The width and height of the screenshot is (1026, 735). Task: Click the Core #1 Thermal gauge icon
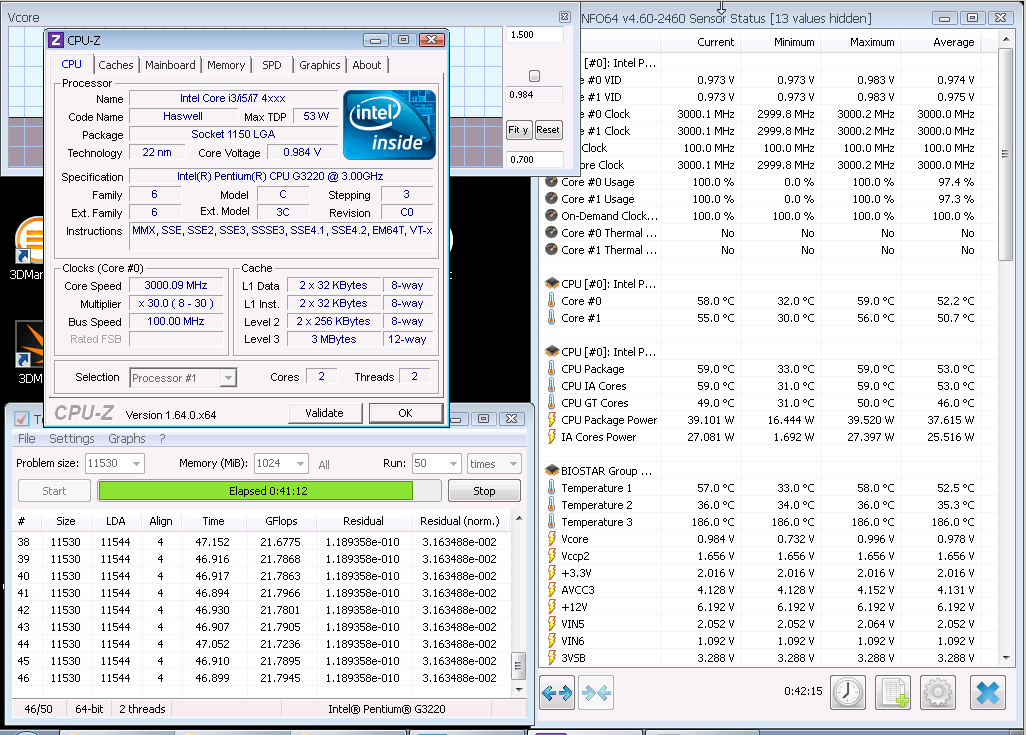click(552, 250)
